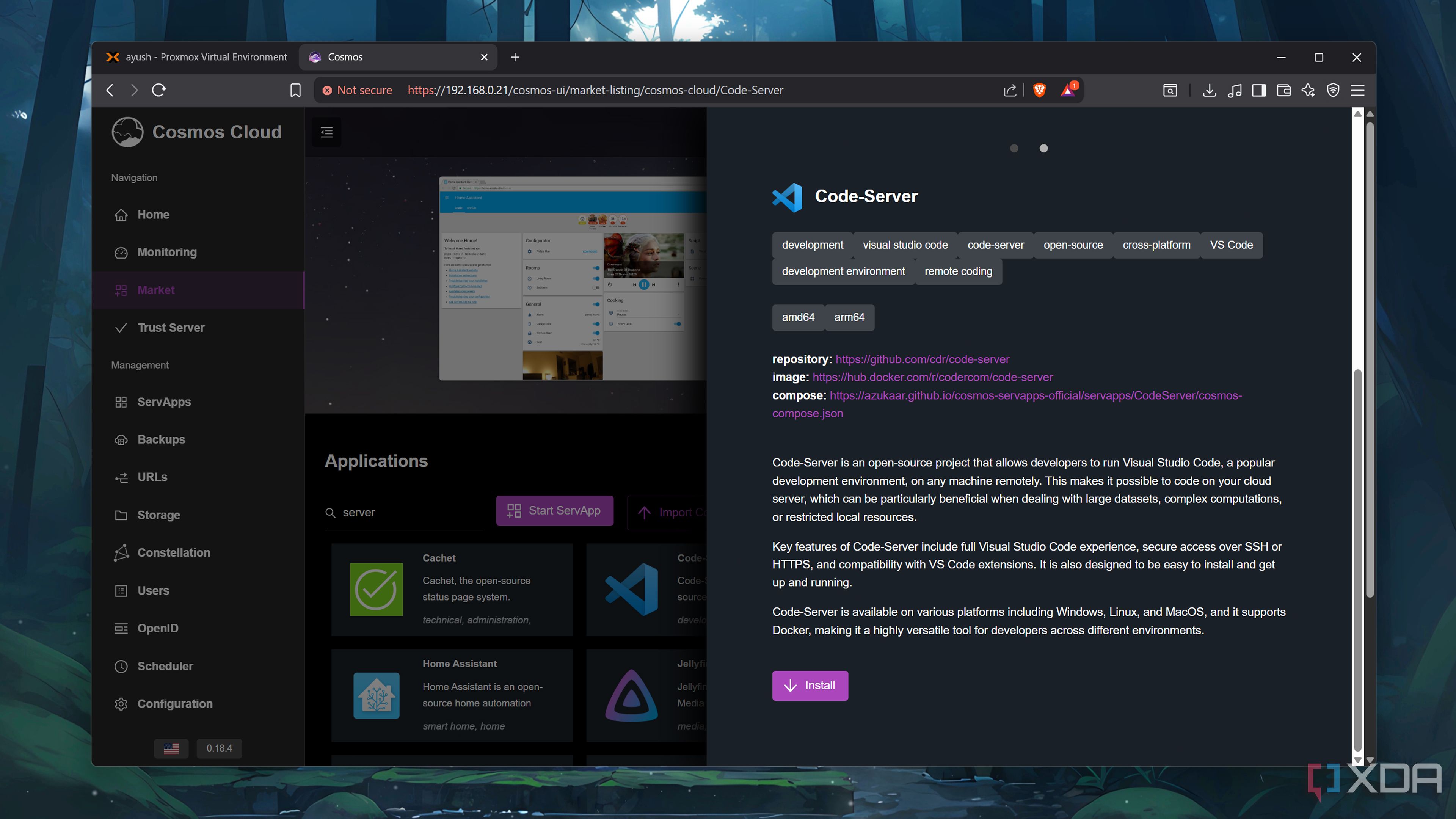Select the second carousel dot indicator

tap(1043, 148)
